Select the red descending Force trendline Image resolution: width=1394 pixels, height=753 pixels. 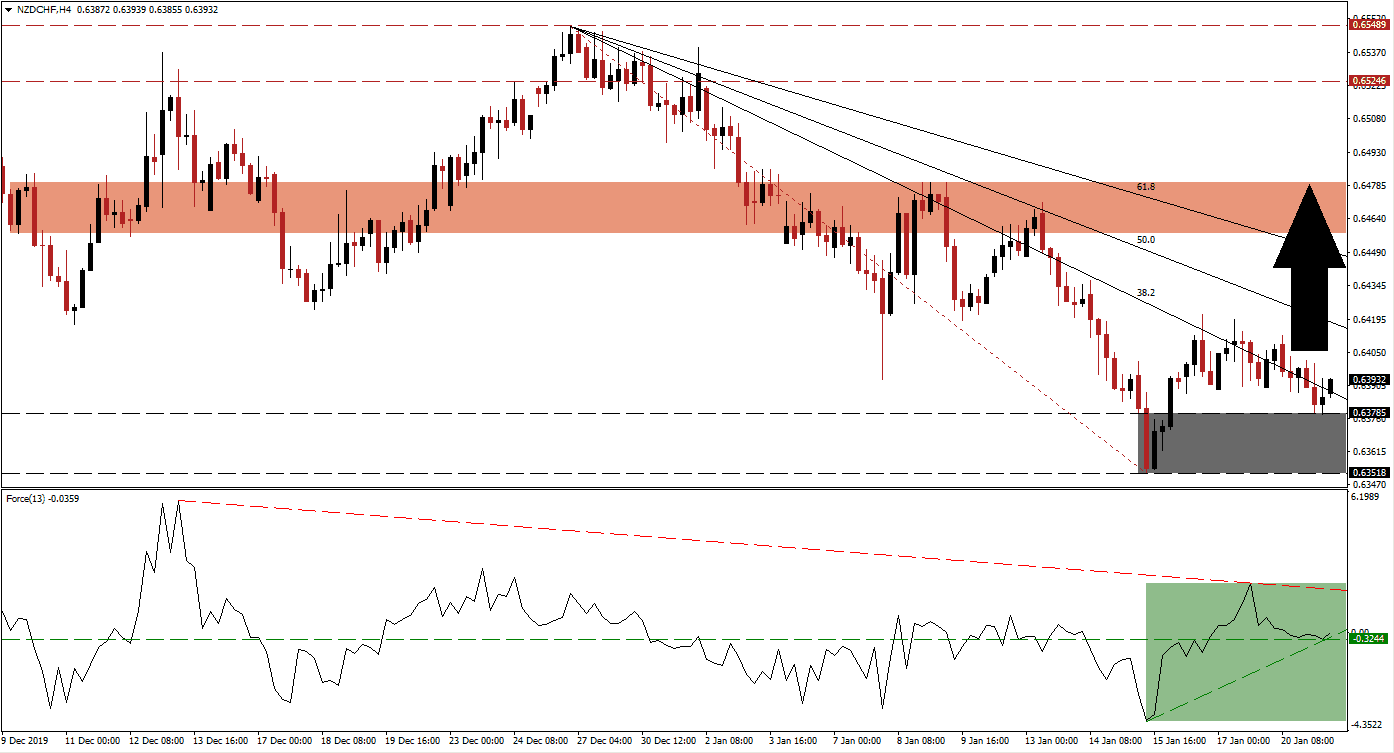700,541
